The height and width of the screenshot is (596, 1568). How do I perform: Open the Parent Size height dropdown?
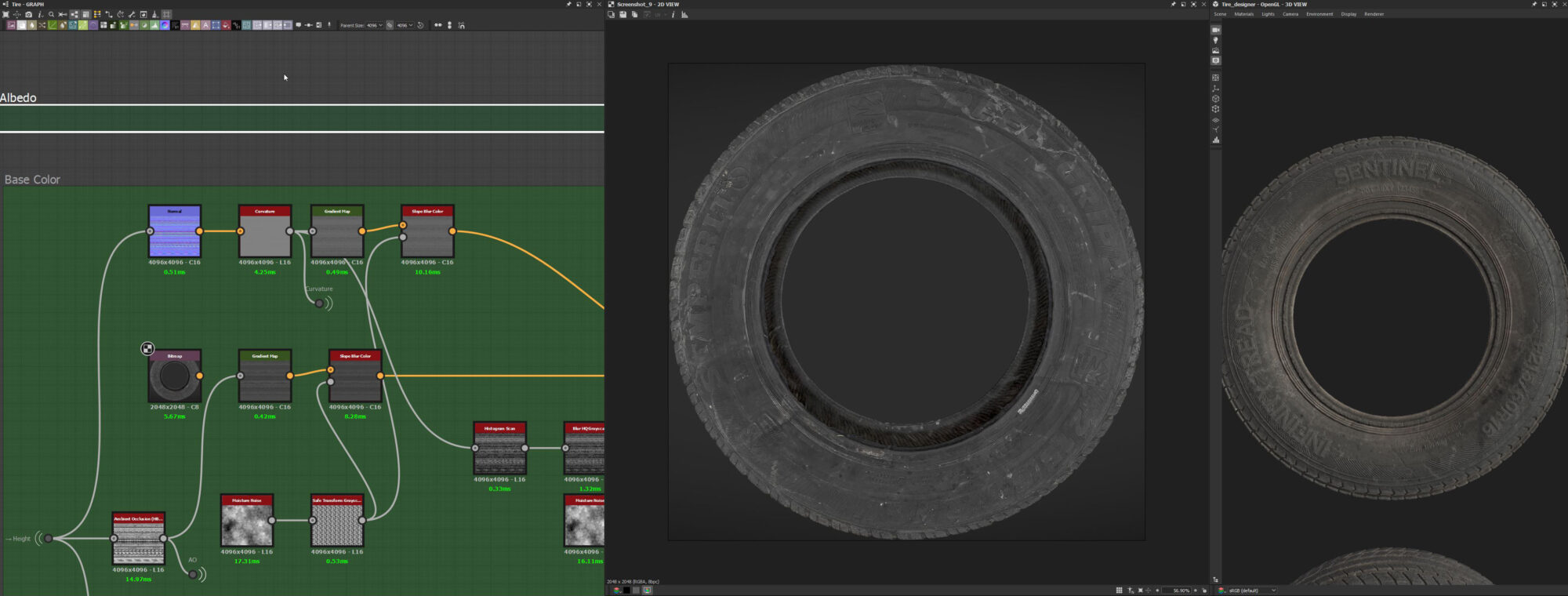tap(405, 25)
